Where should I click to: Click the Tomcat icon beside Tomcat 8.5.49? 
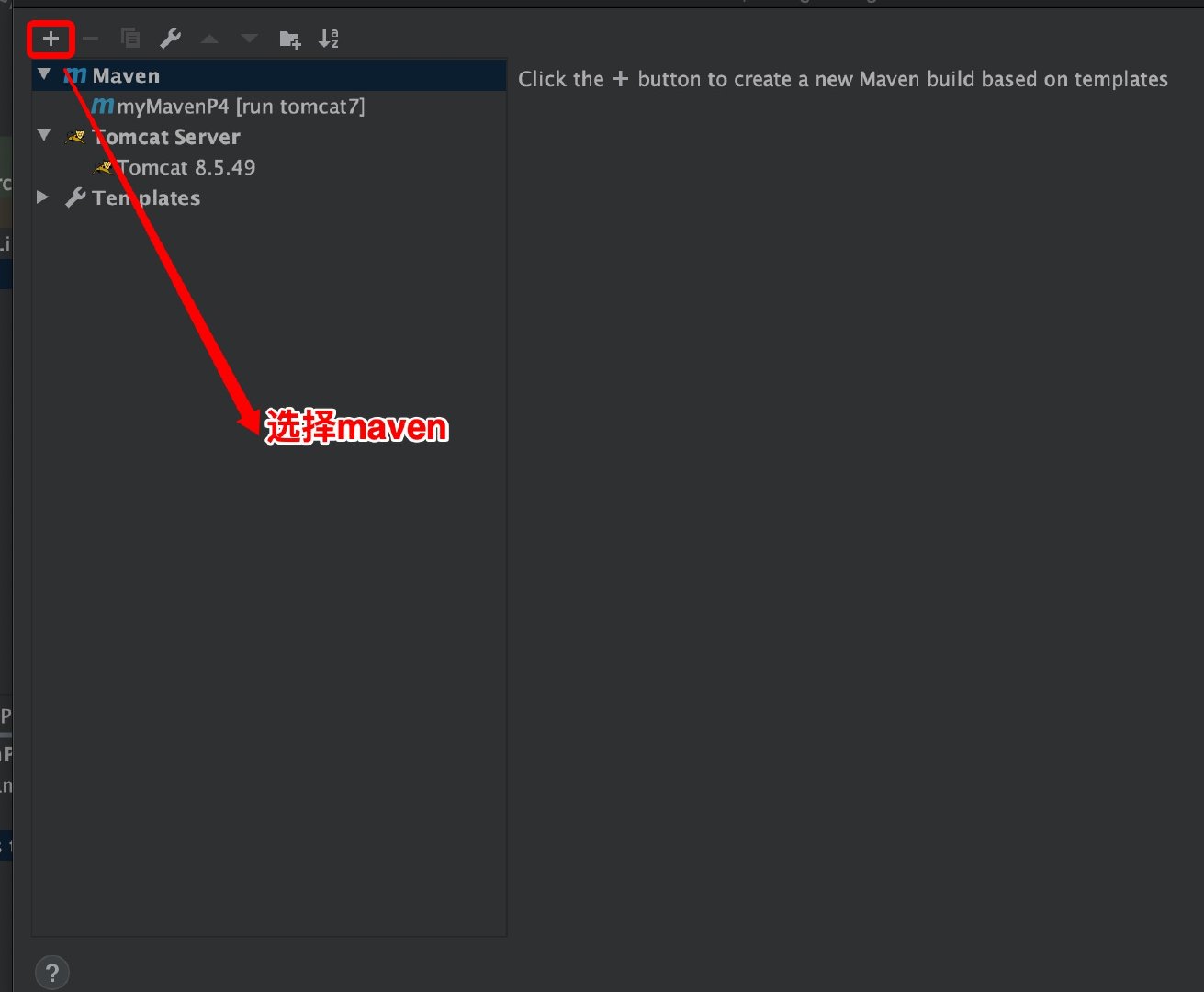click(104, 167)
